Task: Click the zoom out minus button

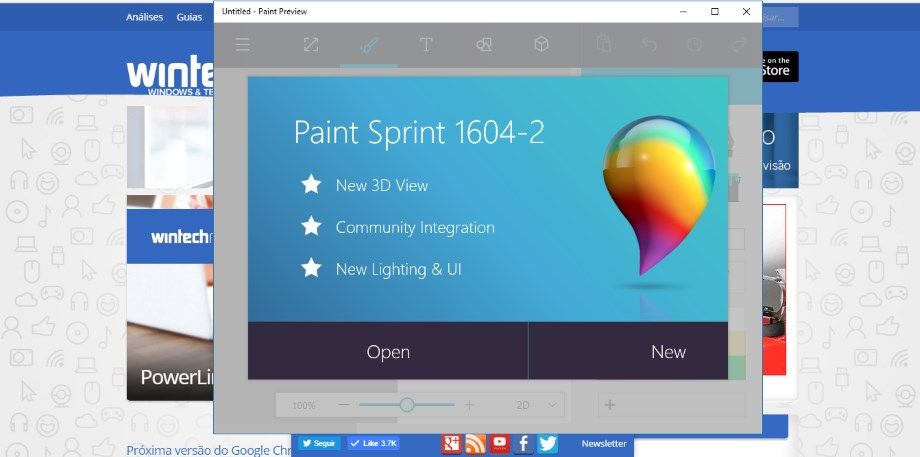Action: (x=344, y=405)
